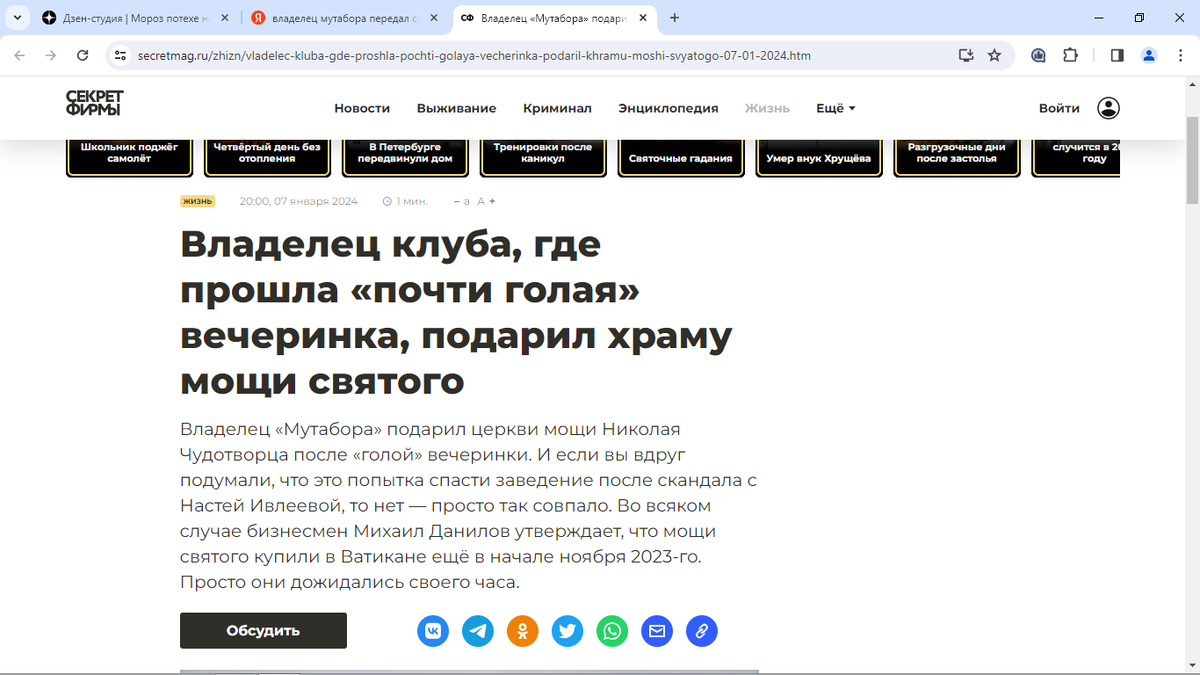Close the Дзен-студия tab
The image size is (1200, 675).
click(x=223, y=18)
